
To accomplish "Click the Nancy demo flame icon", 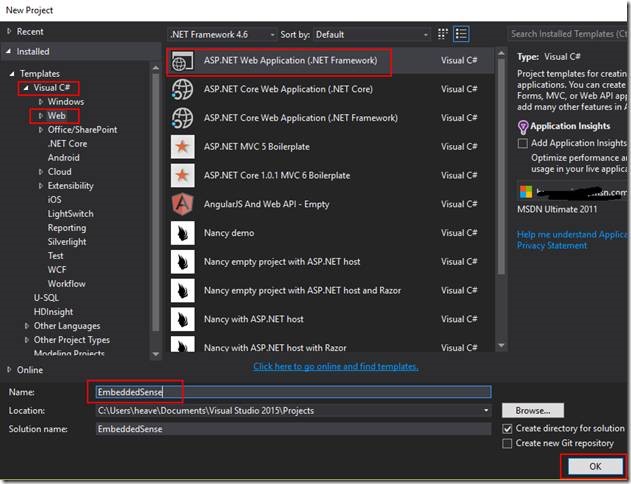I will pyautogui.click(x=183, y=233).
